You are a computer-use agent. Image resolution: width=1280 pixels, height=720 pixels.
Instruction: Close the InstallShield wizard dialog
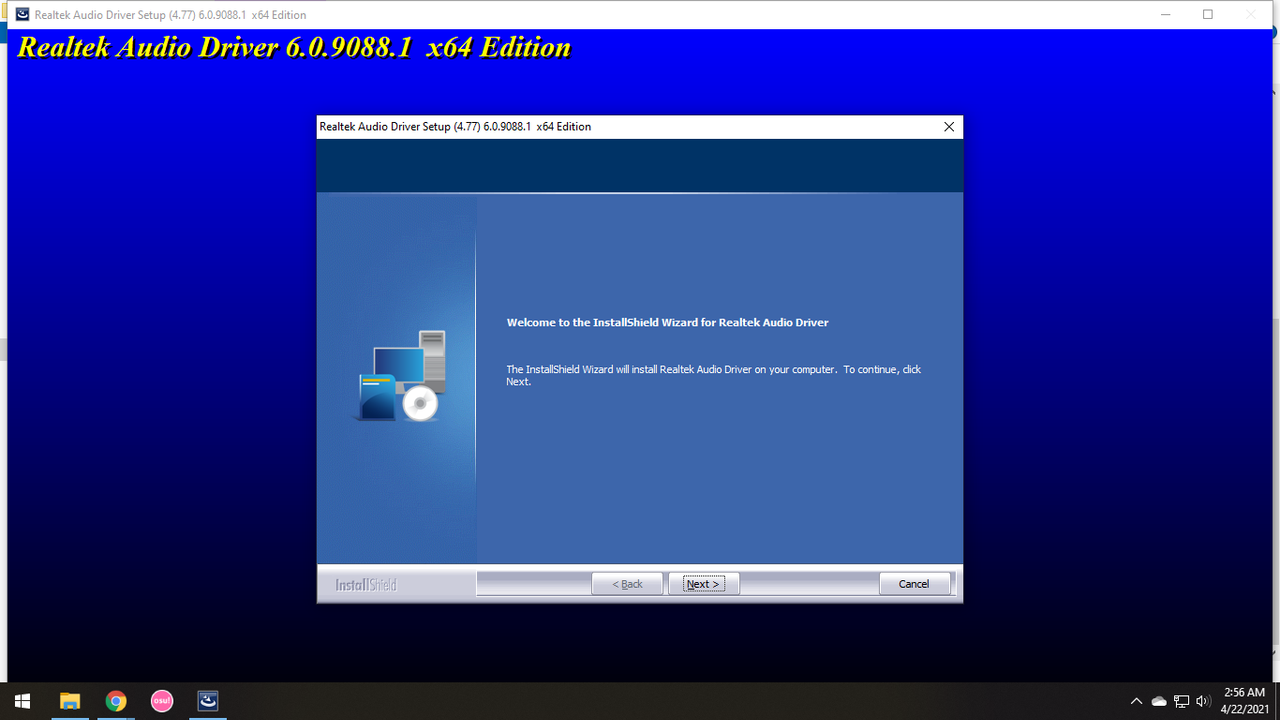(949, 127)
